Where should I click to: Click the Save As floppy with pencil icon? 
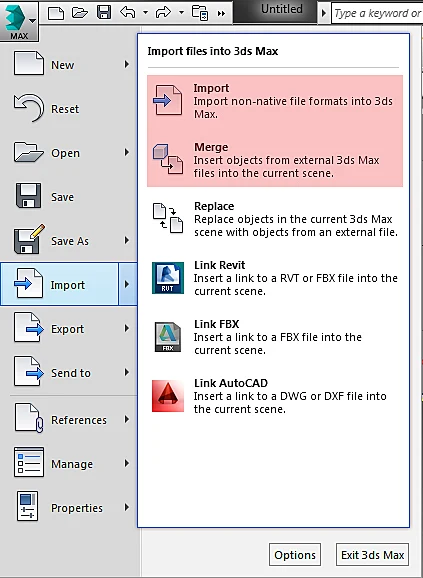click(29, 239)
